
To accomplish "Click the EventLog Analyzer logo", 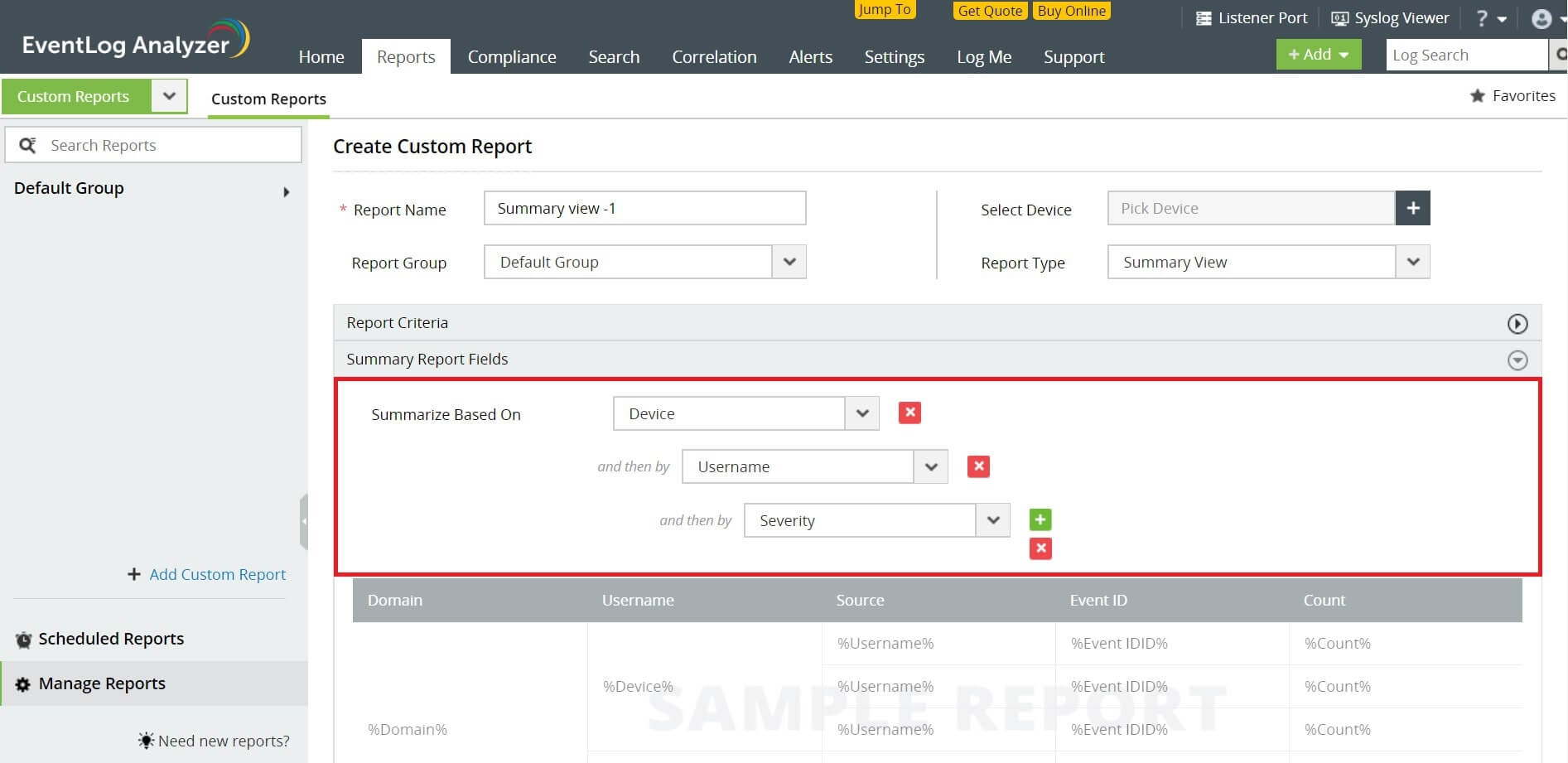I will pyautogui.click(x=136, y=41).
